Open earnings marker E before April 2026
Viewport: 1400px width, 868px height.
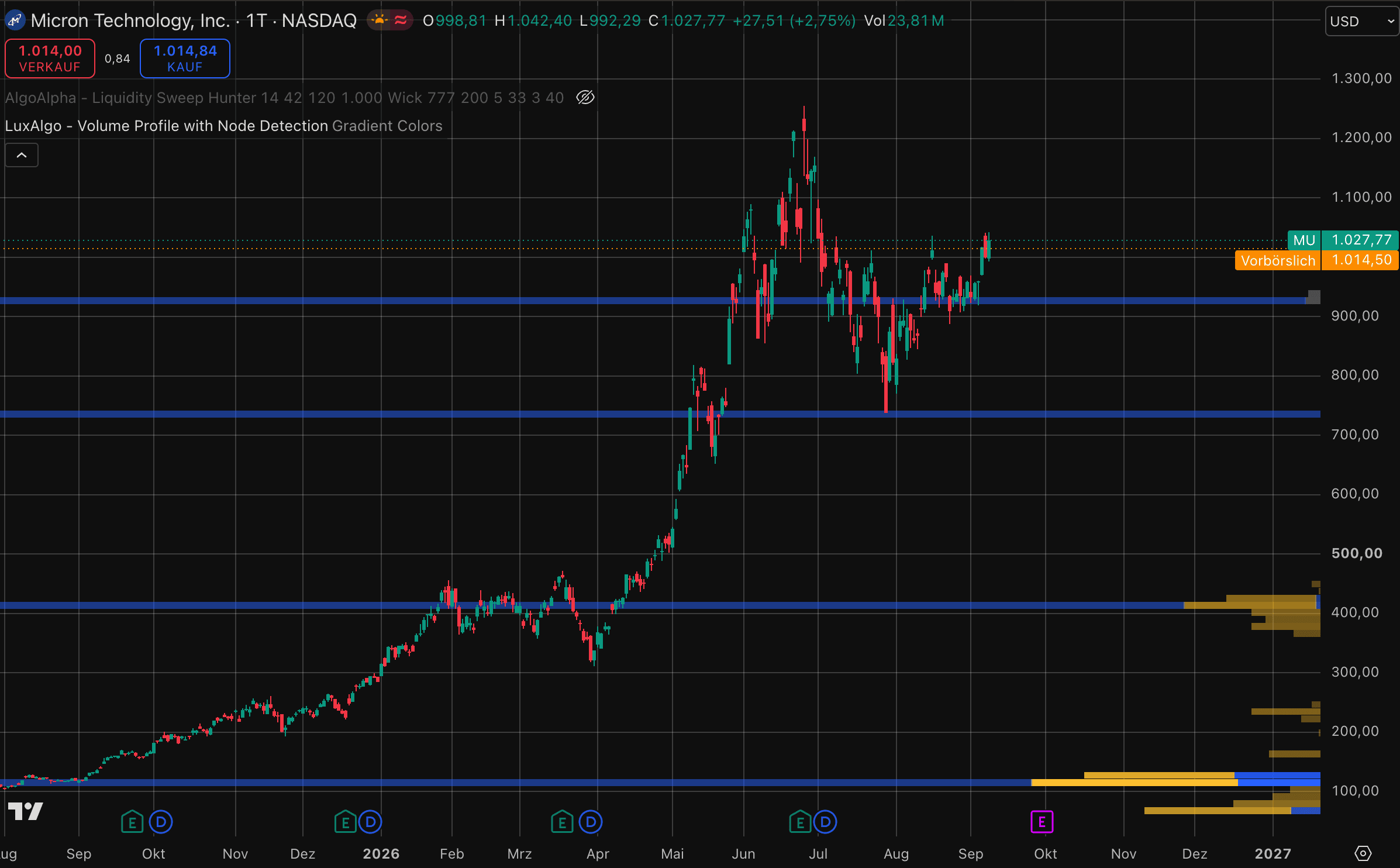(562, 822)
